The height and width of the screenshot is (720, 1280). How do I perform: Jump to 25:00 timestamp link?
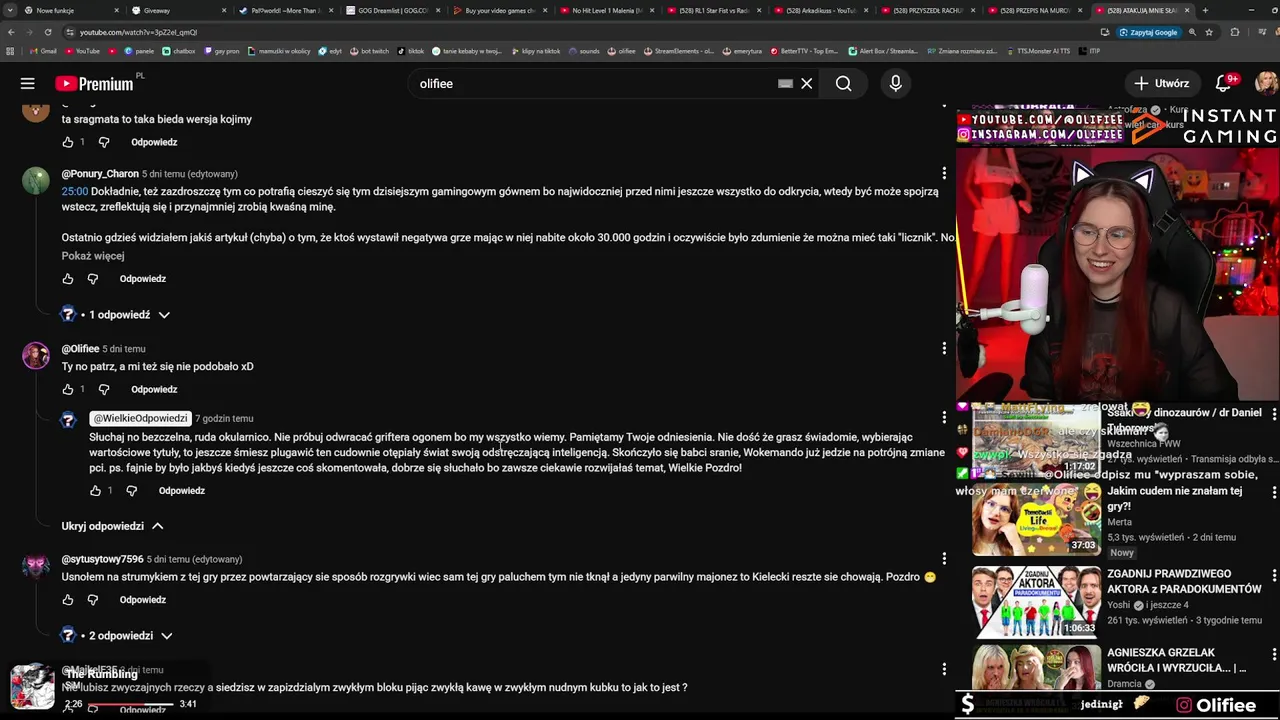[x=75, y=191]
